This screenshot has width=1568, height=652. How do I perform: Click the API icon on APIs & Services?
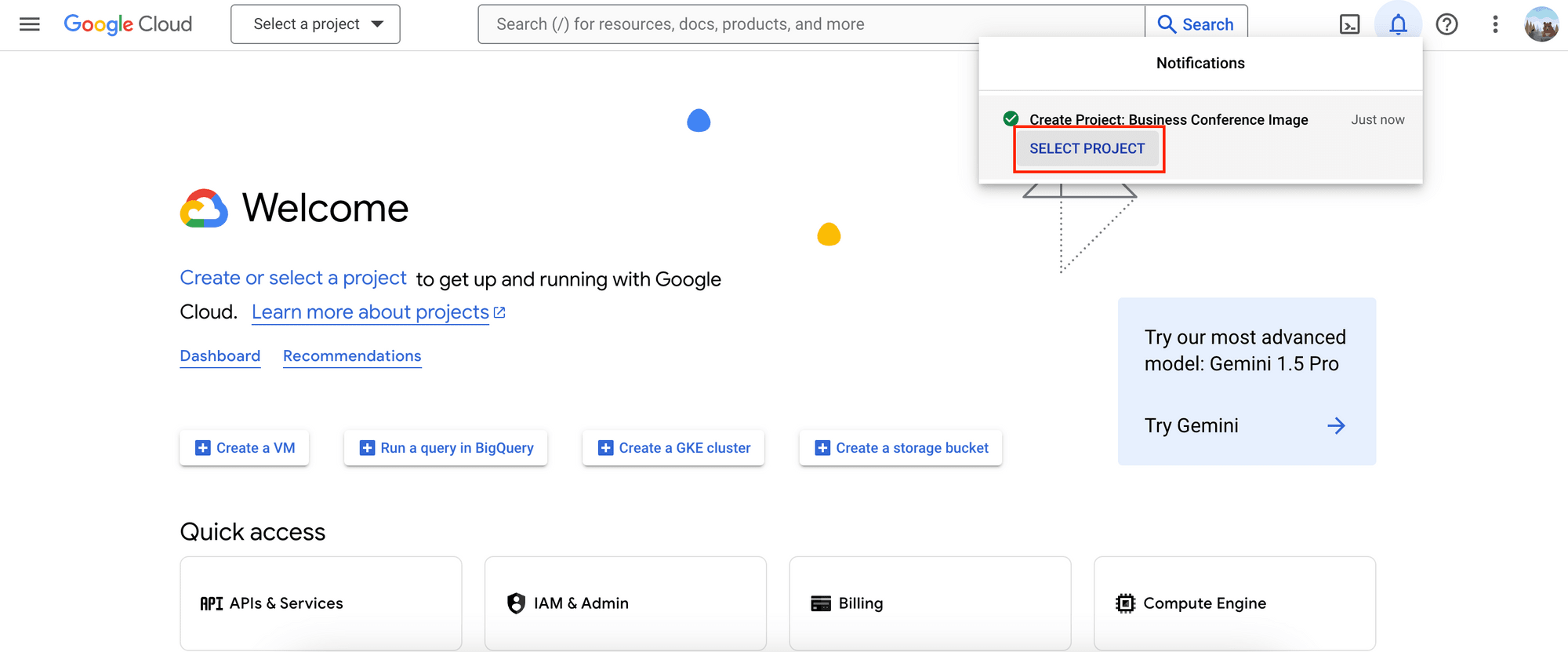pyautogui.click(x=212, y=603)
